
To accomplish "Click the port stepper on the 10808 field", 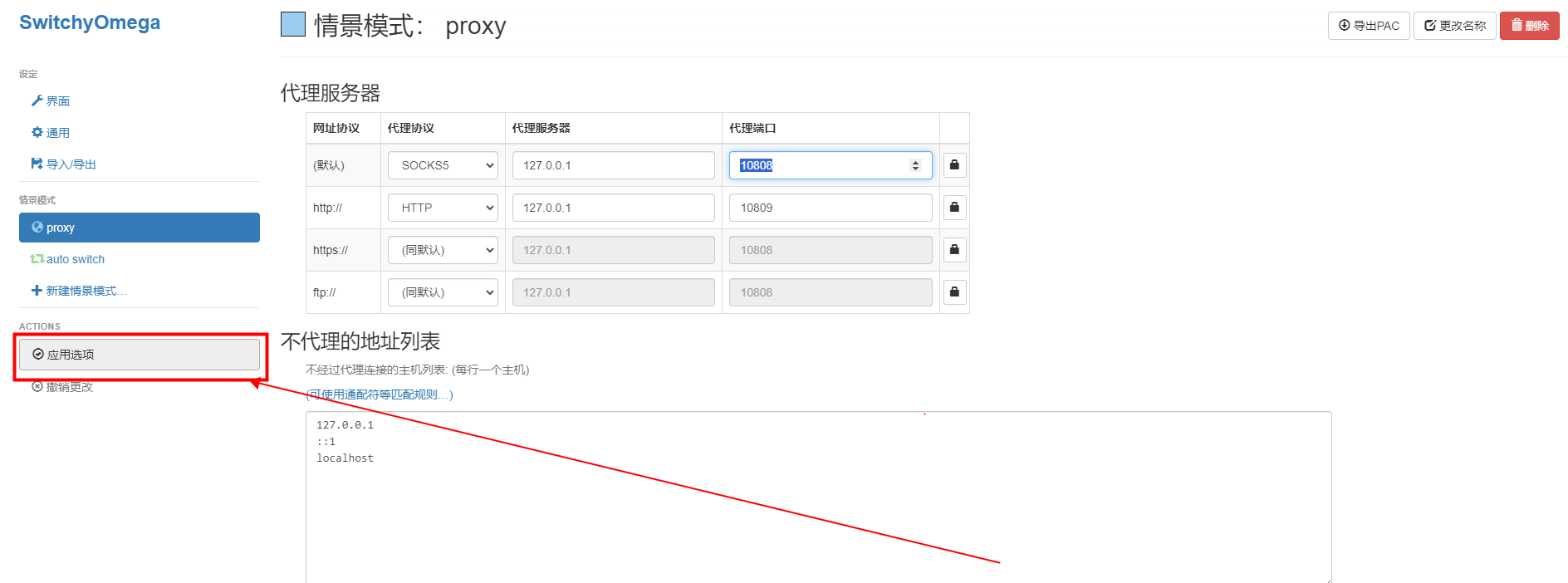I will [915, 165].
